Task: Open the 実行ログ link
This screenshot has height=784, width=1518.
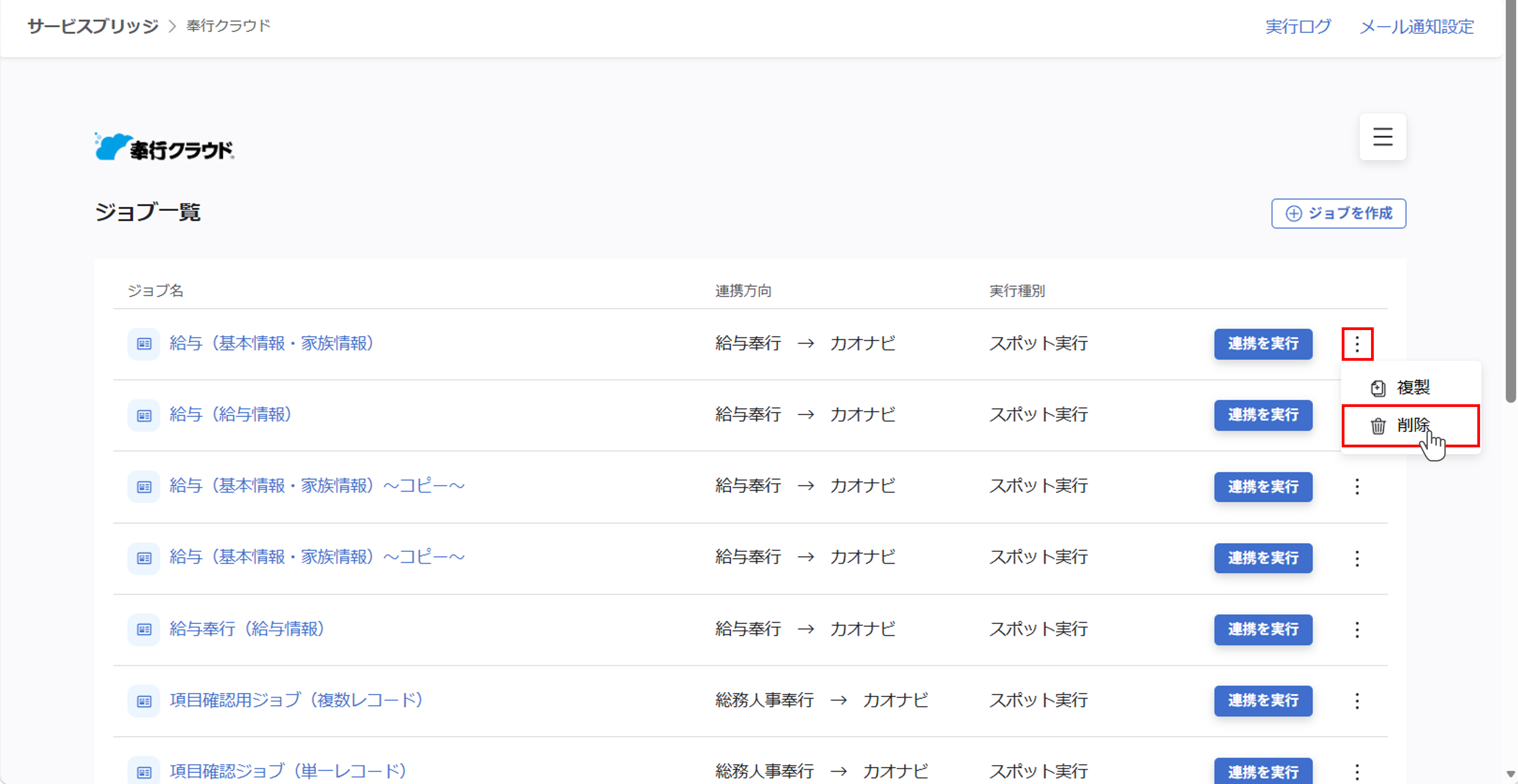Action: 1298,27
